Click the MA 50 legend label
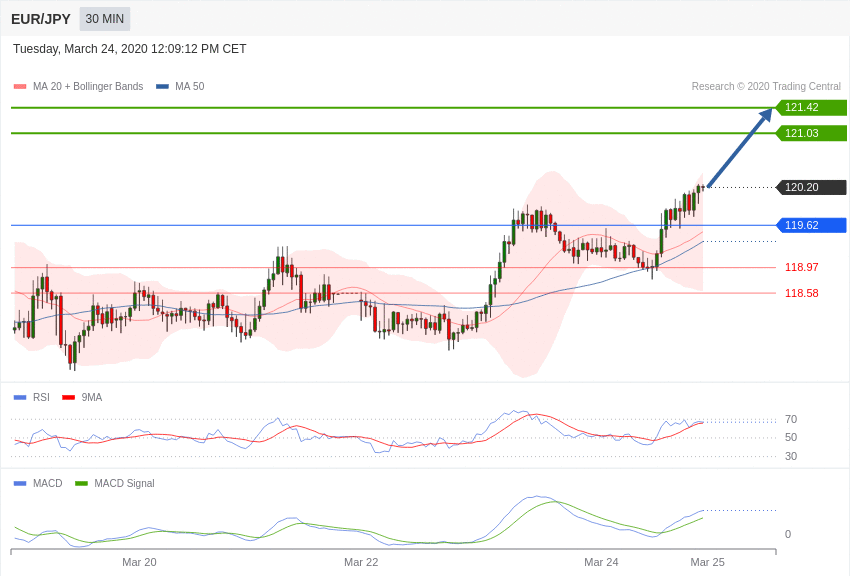Image resolution: width=850 pixels, height=576 pixels. click(190, 86)
